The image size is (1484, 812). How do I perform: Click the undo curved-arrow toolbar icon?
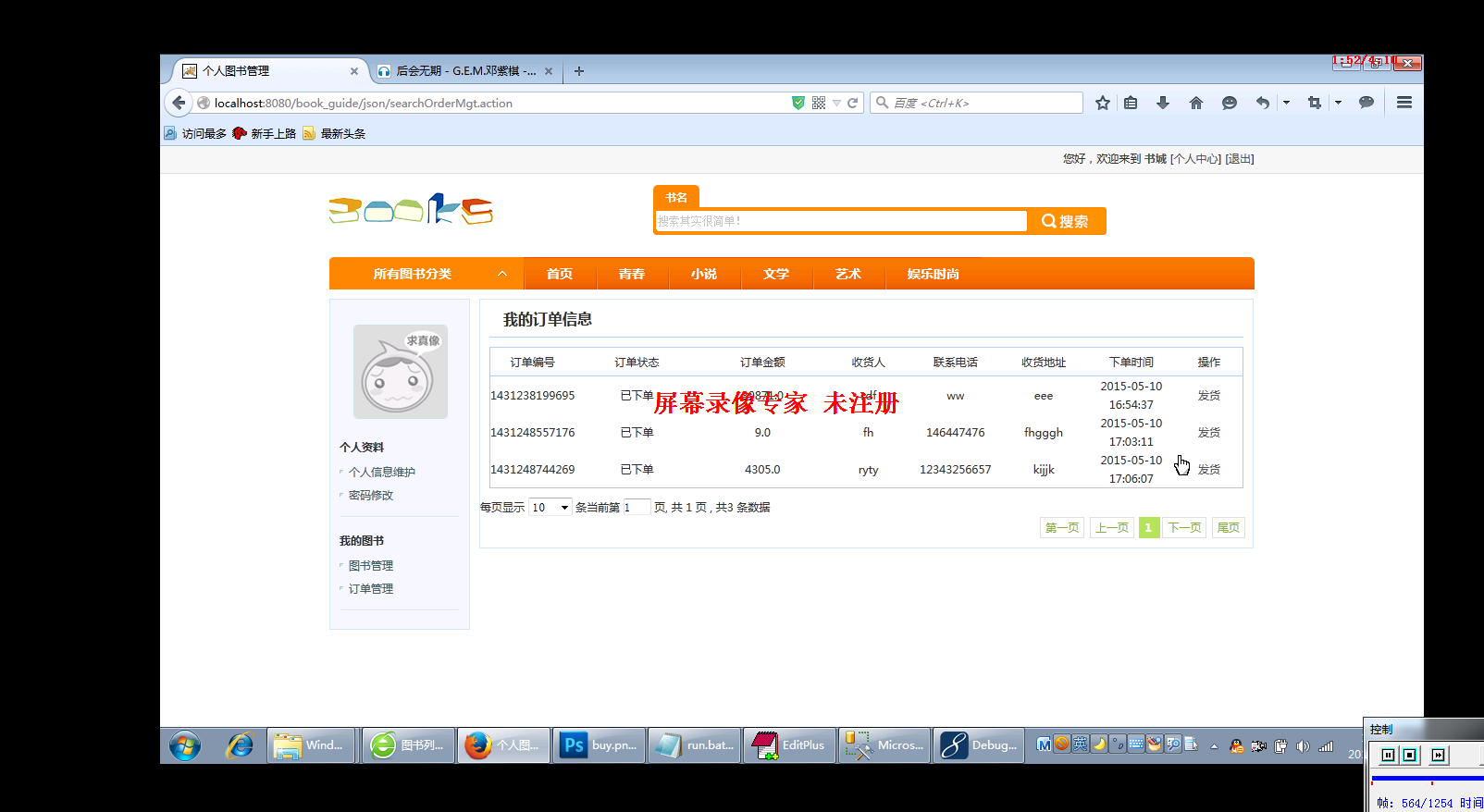pos(1263,103)
